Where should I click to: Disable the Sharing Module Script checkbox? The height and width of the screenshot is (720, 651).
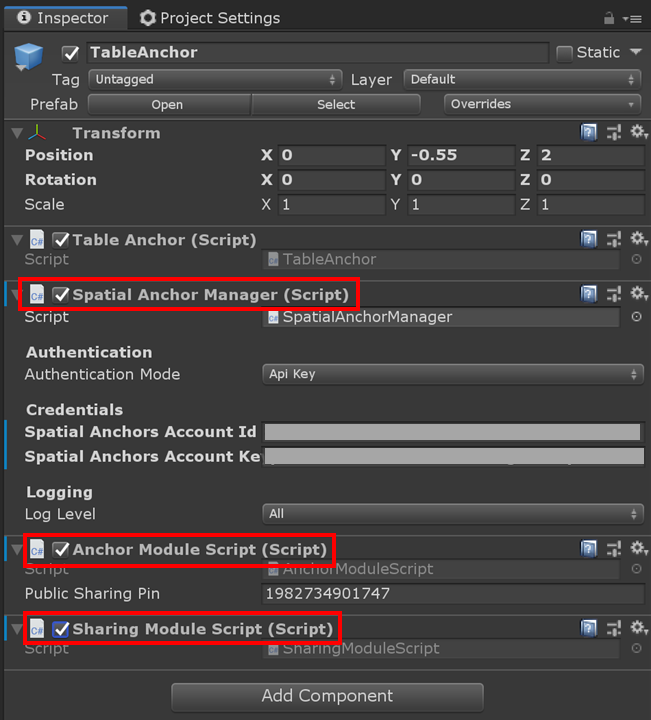pyautogui.click(x=60, y=629)
